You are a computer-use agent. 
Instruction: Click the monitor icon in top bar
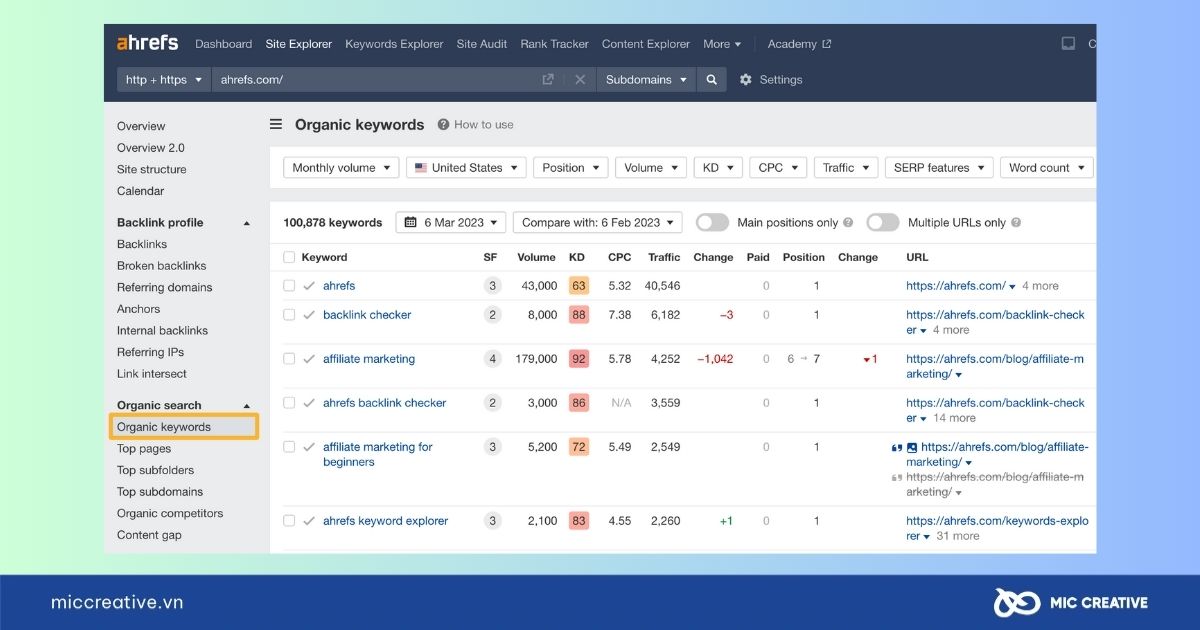click(1068, 44)
